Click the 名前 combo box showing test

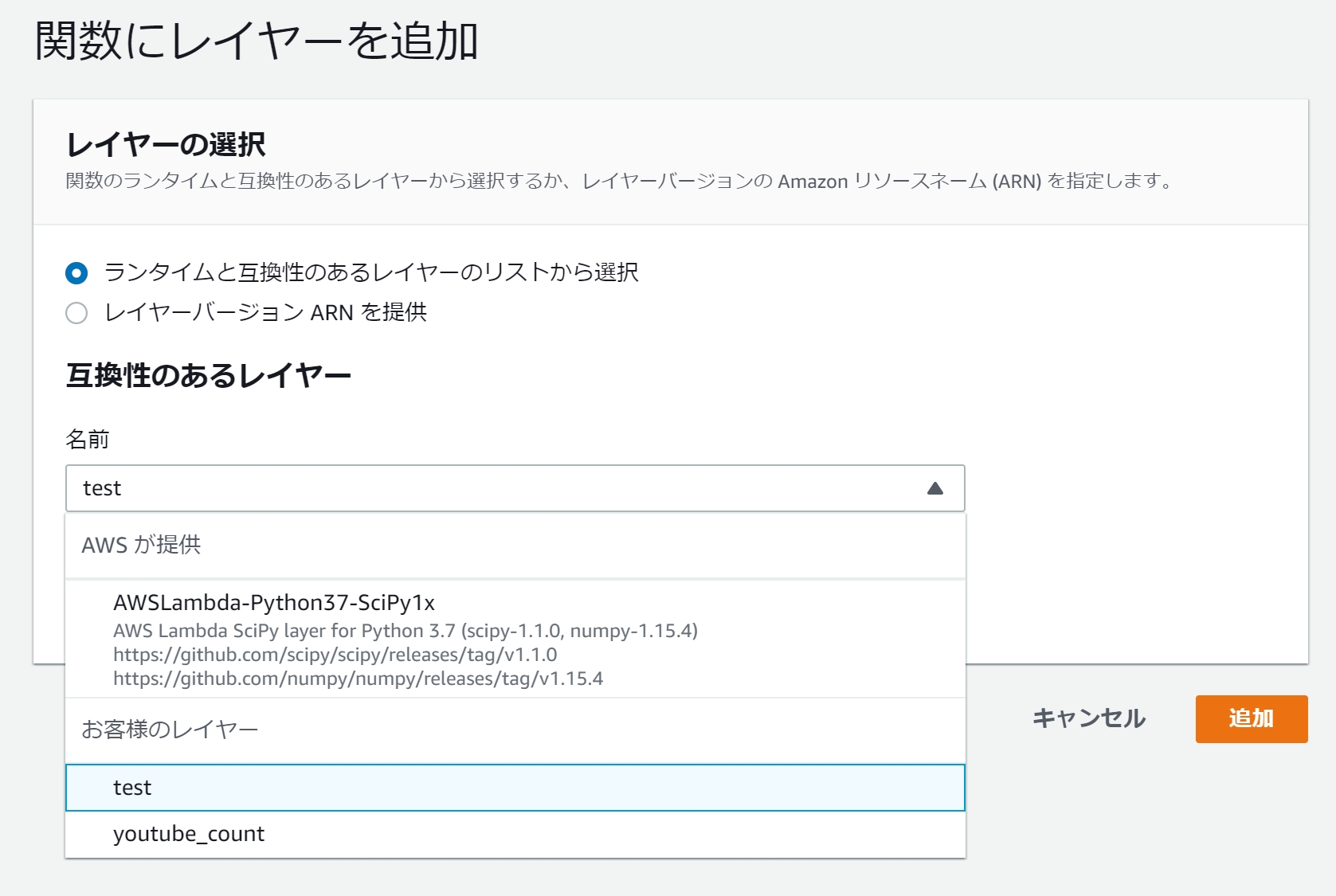pyautogui.click(x=515, y=488)
